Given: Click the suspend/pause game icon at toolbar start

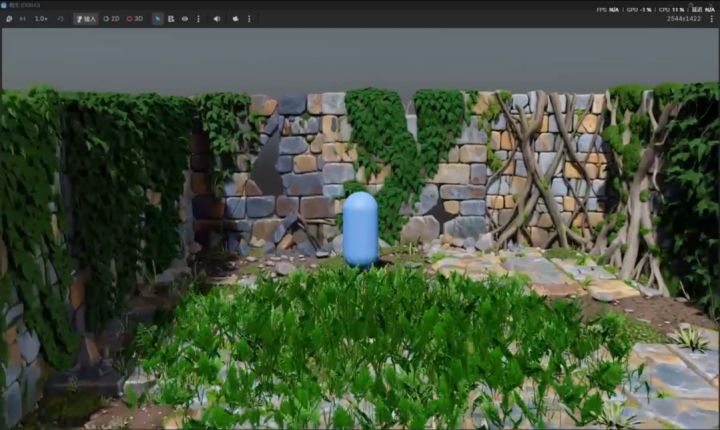Looking at the screenshot, I should click(x=9, y=19).
